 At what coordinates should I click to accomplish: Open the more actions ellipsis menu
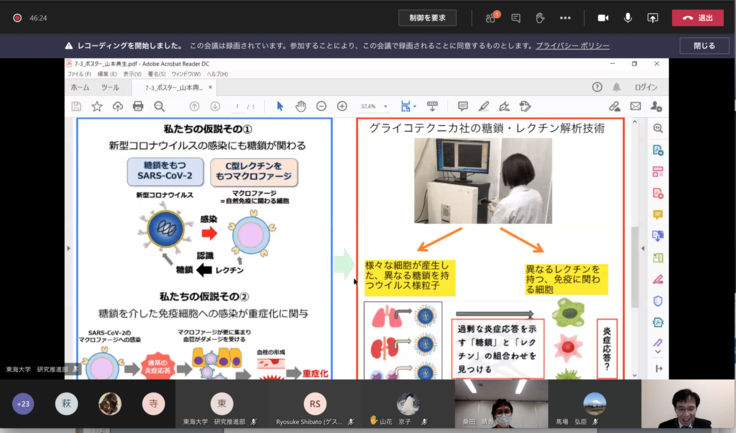[566, 18]
